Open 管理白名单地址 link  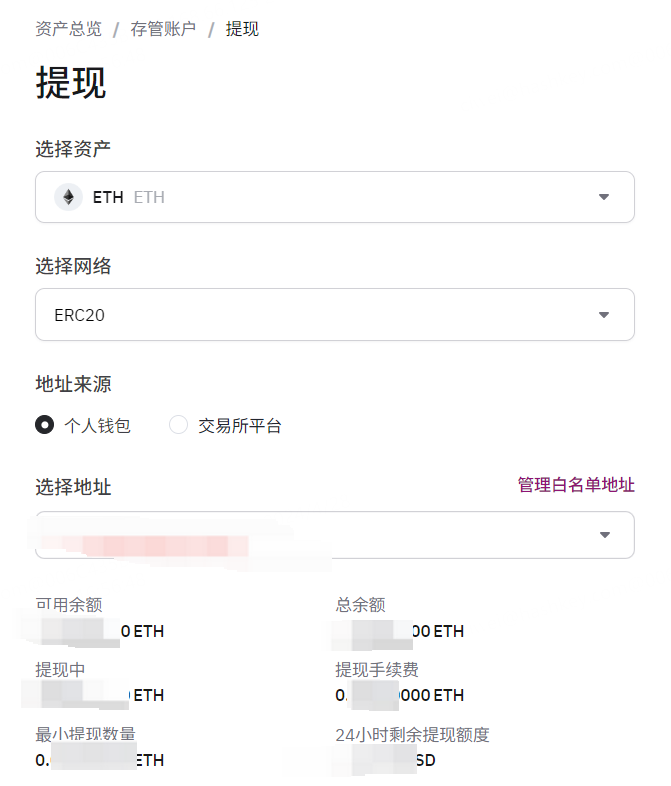coord(576,485)
